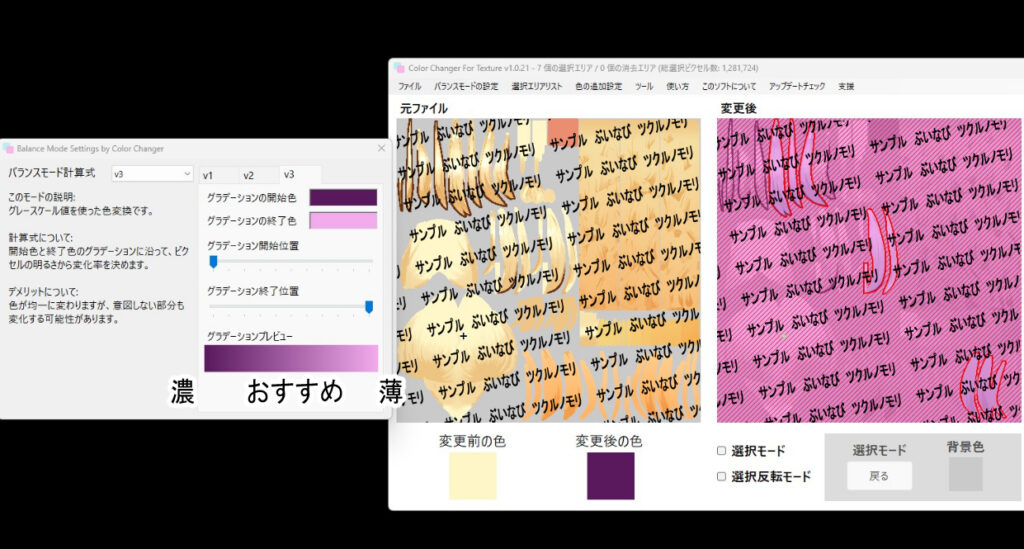Image resolution: width=1024 pixels, height=549 pixels.
Task: Enable the 選択モード checkbox
Action: point(722,451)
